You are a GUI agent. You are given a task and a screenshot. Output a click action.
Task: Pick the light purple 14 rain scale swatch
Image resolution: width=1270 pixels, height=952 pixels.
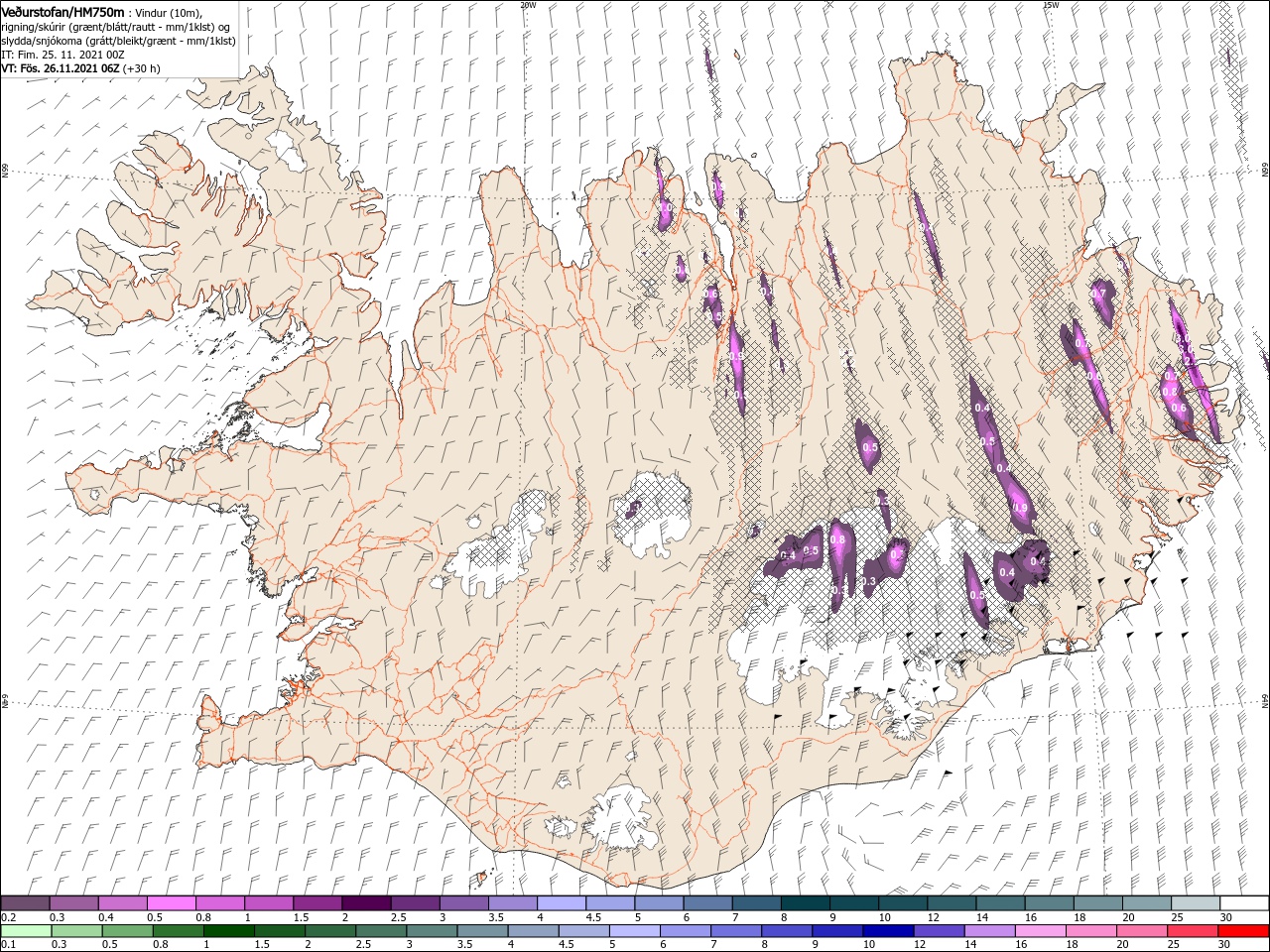(x=990, y=930)
